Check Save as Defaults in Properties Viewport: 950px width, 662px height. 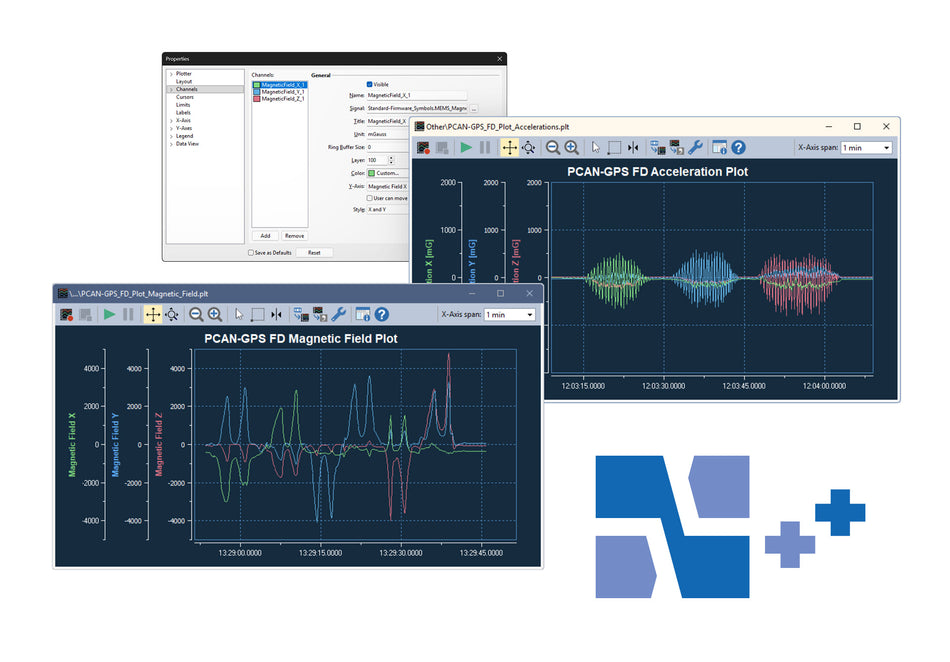251,253
